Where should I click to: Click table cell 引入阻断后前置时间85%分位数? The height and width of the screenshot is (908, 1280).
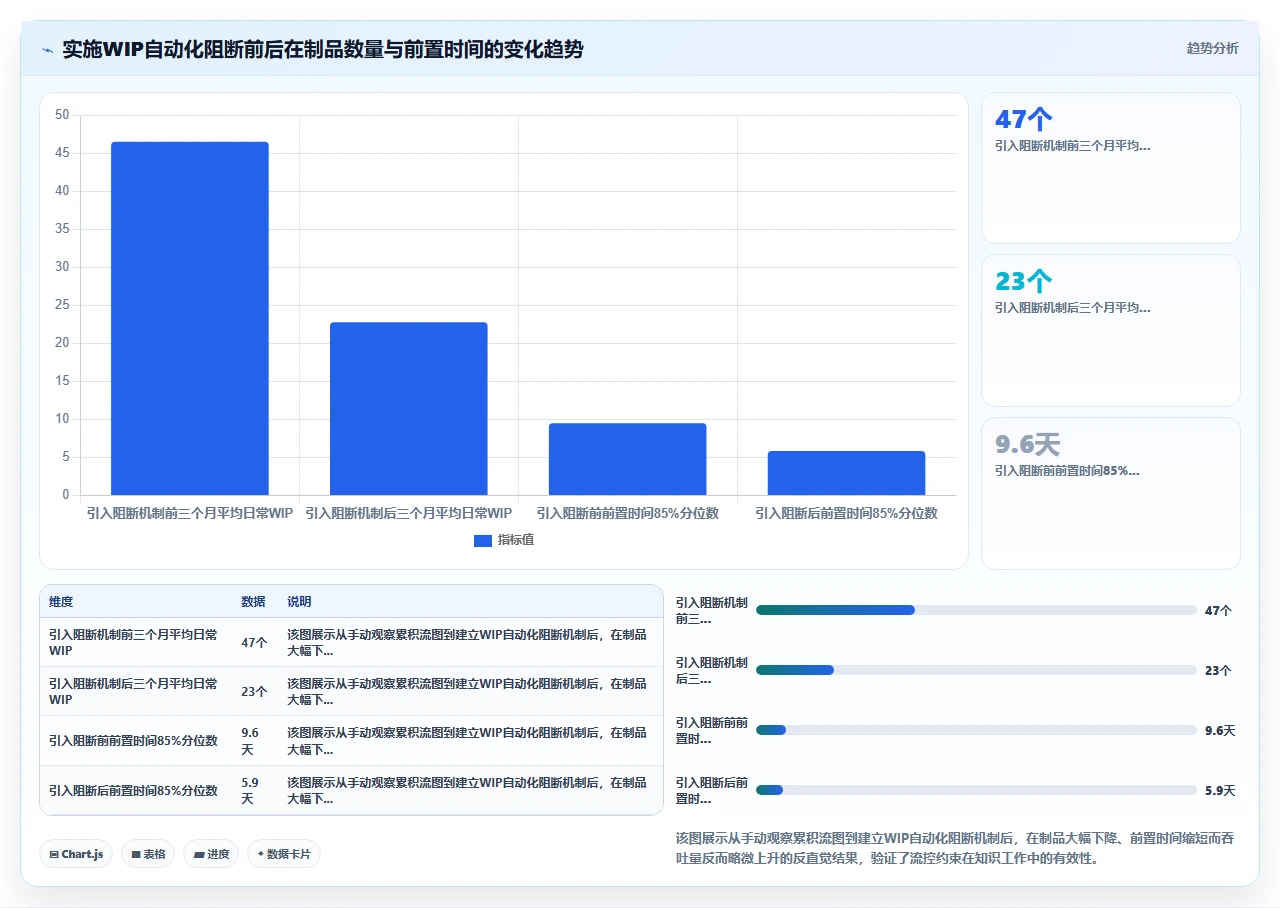(134, 790)
